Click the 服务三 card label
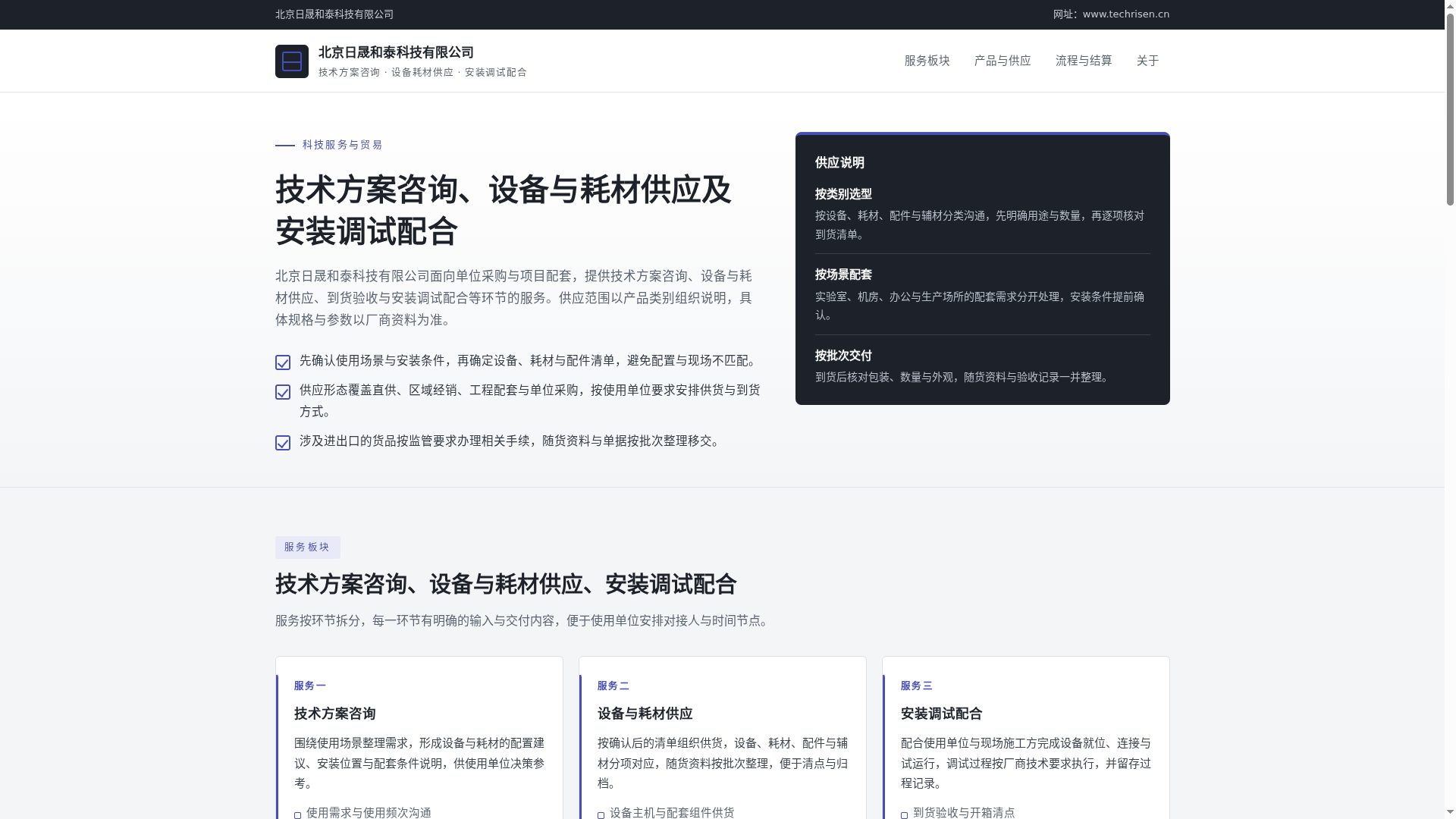Image resolution: width=1456 pixels, height=819 pixels. (x=916, y=686)
